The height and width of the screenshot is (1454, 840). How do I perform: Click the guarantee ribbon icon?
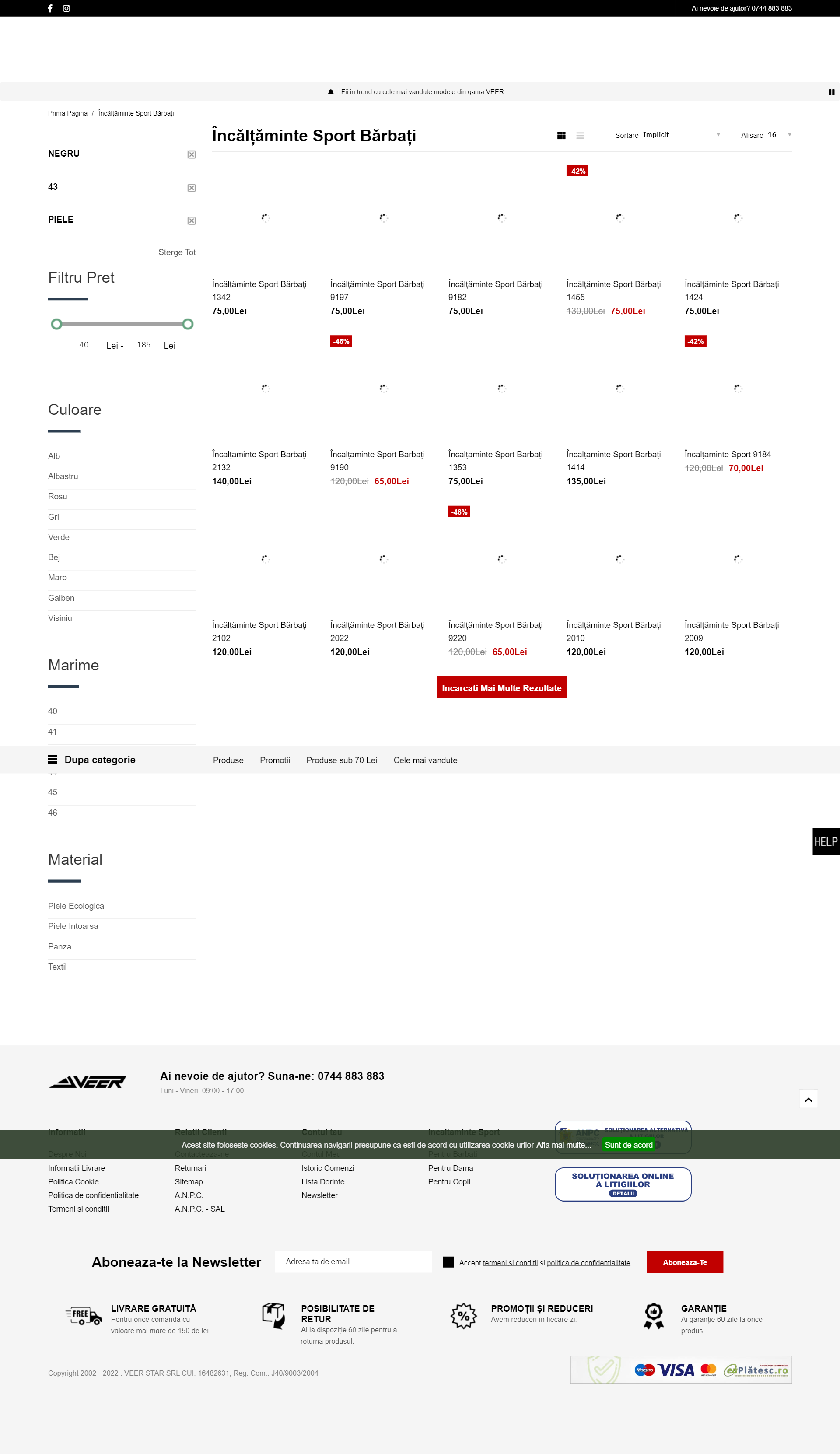(654, 1316)
